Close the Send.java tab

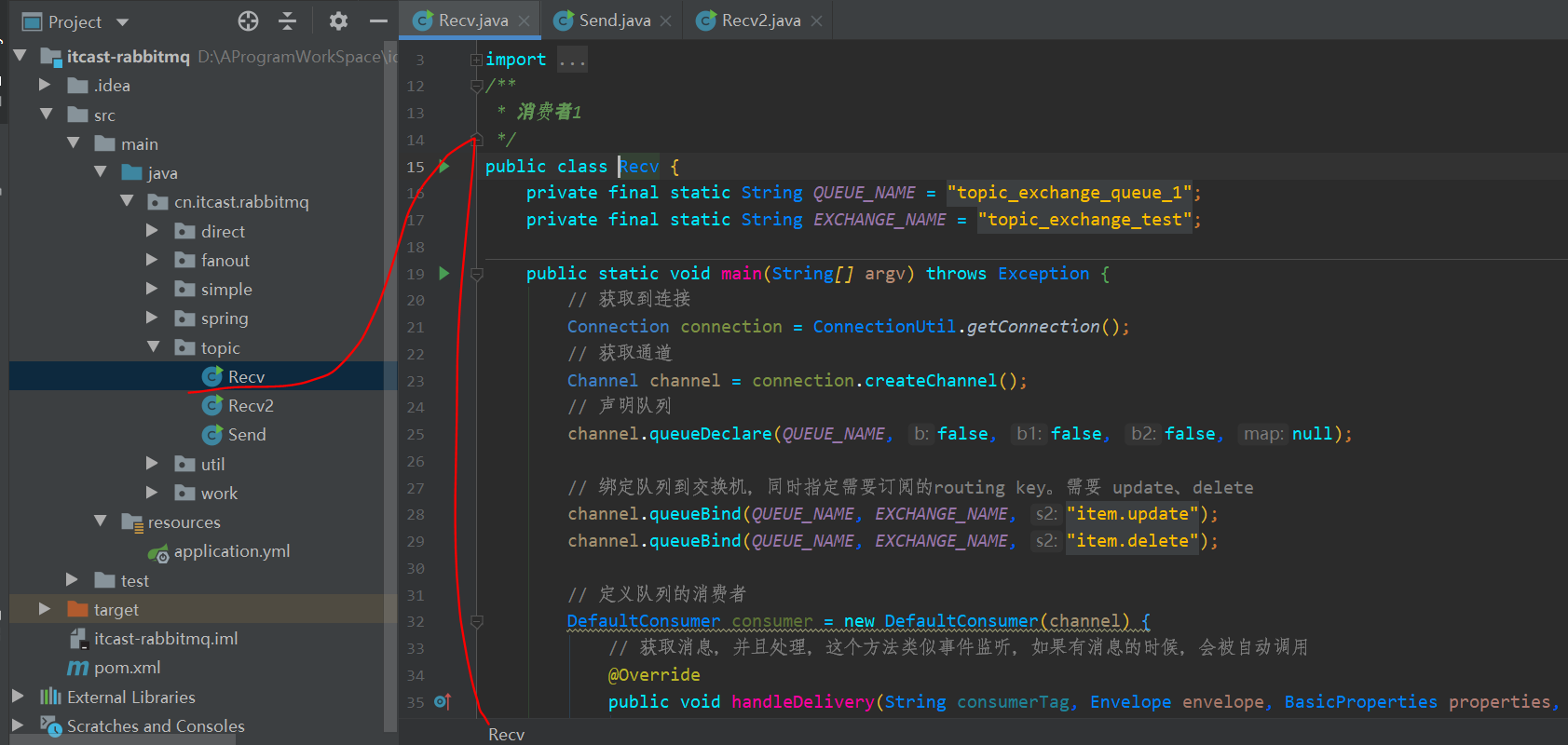pyautogui.click(x=665, y=20)
